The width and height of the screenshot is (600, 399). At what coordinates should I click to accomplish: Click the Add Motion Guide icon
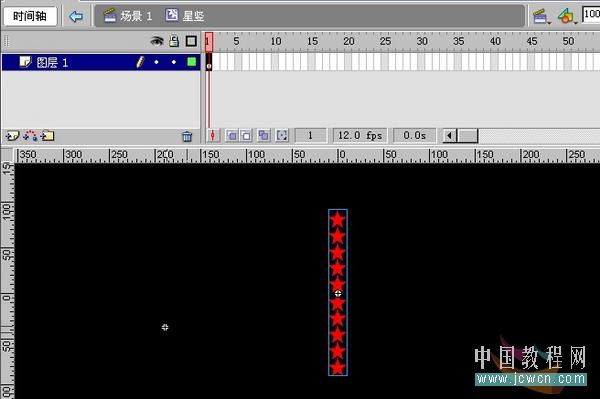tap(30, 136)
